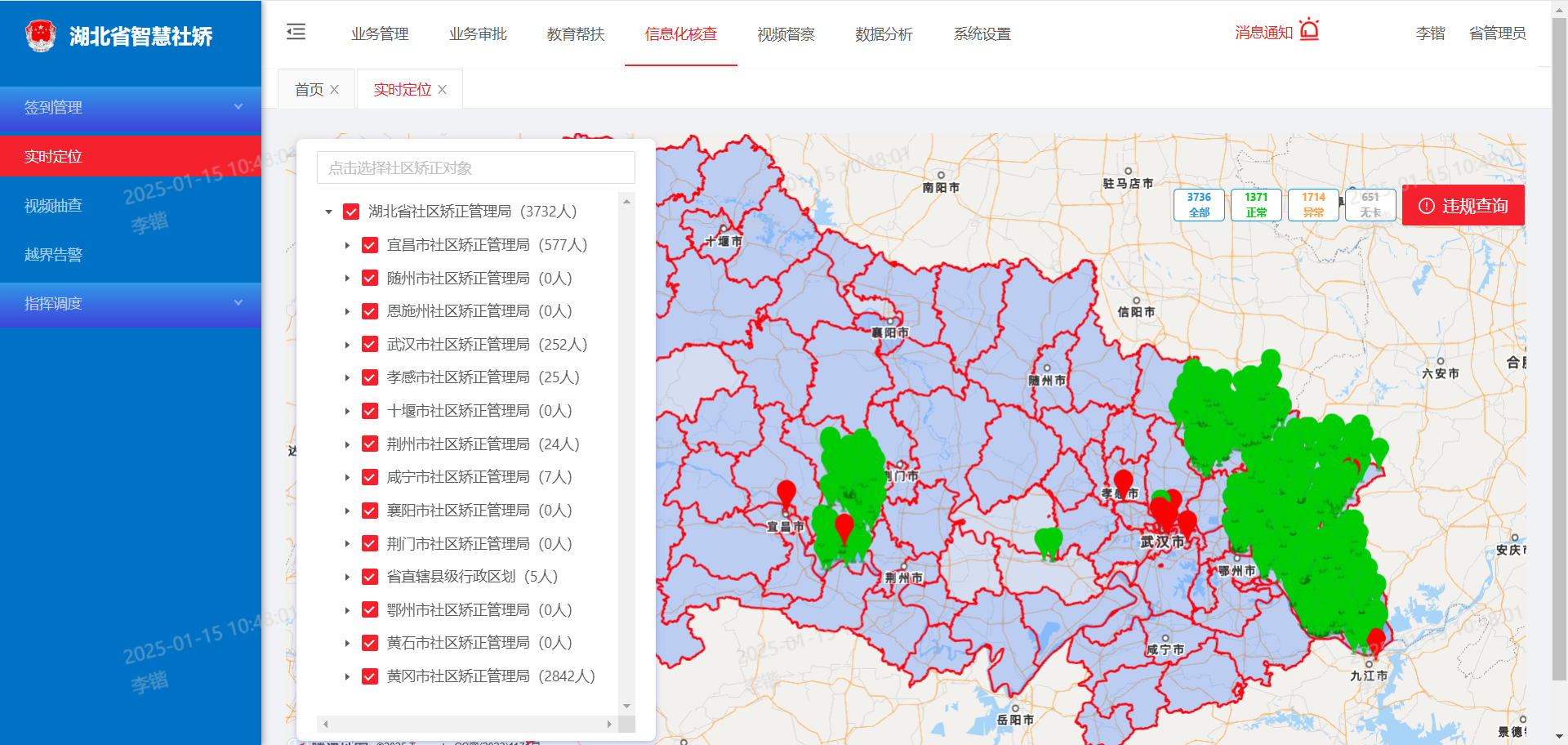Click the red map pin near 宜昌市
The height and width of the screenshot is (745, 1568).
[x=786, y=493]
